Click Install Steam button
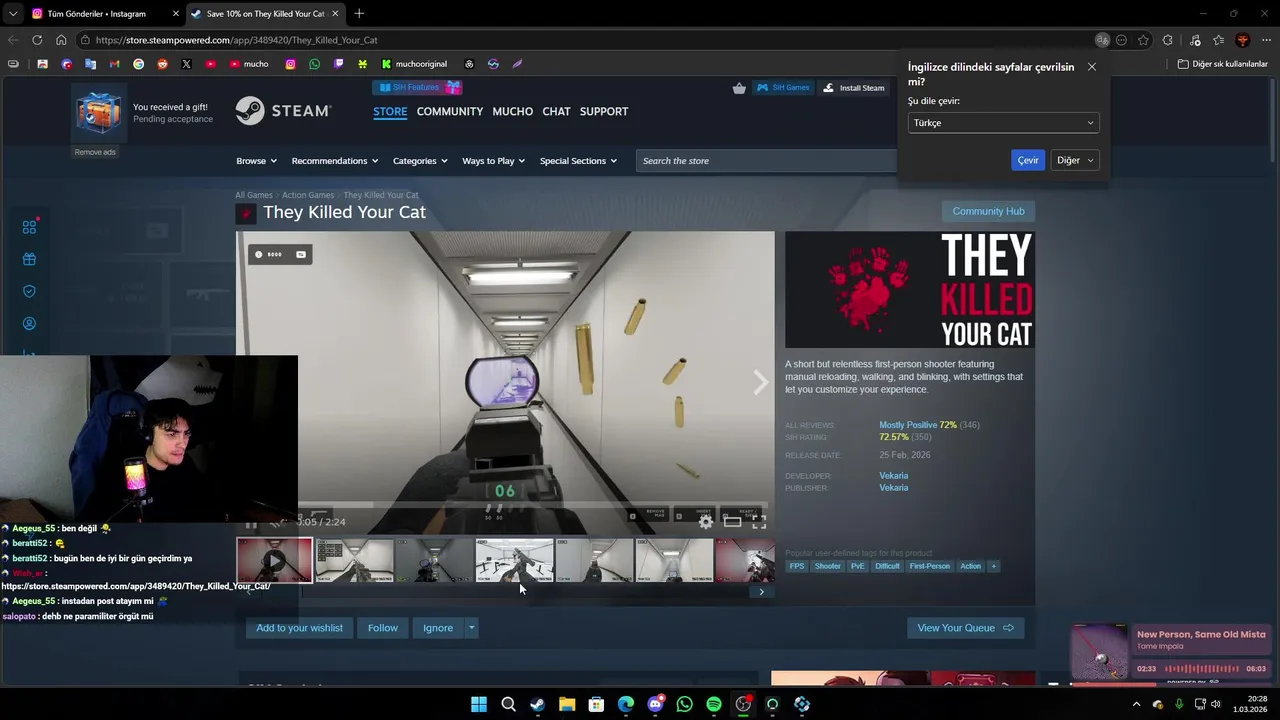Screen dimensions: 1280x720 tap(854, 88)
